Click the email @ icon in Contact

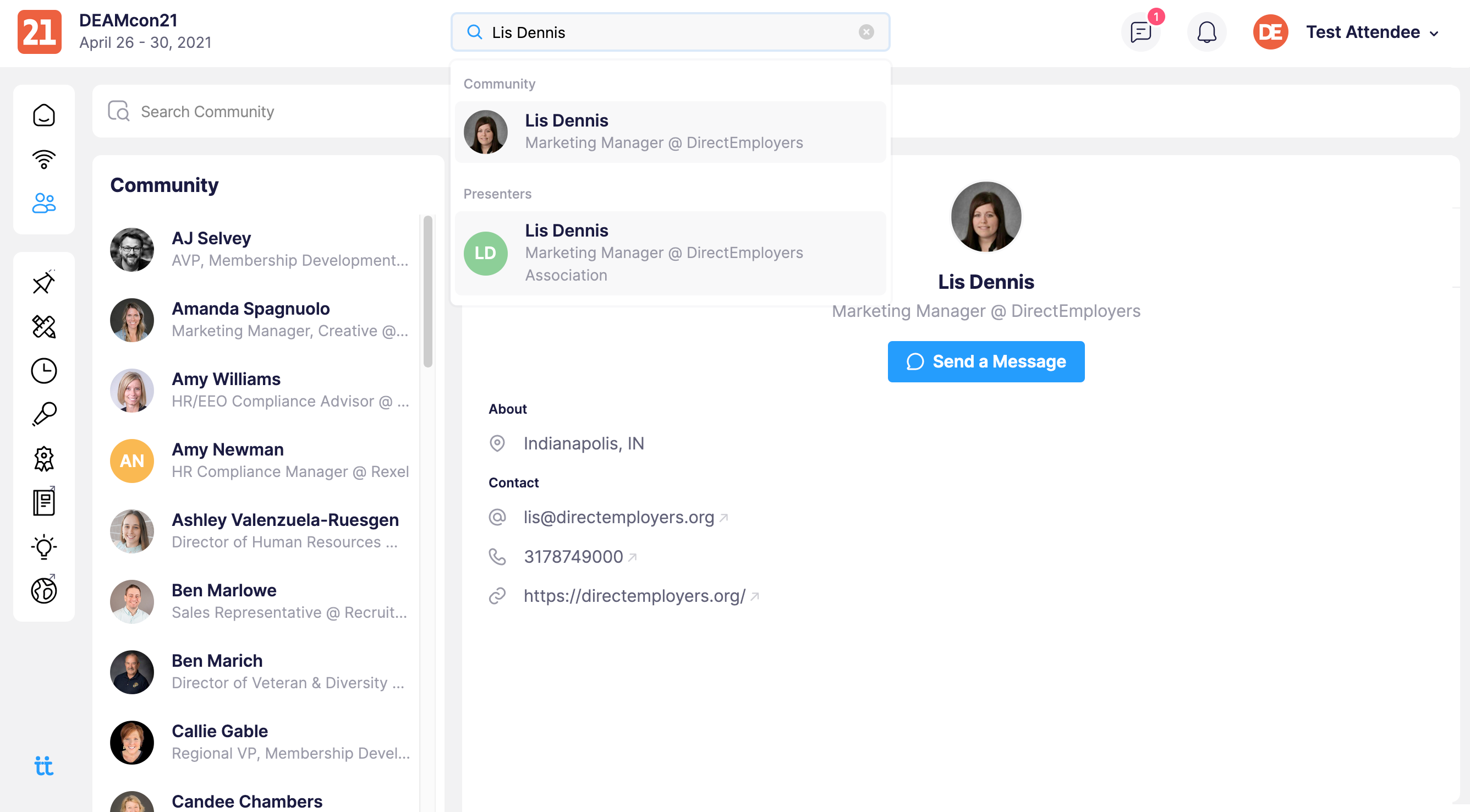click(x=497, y=517)
